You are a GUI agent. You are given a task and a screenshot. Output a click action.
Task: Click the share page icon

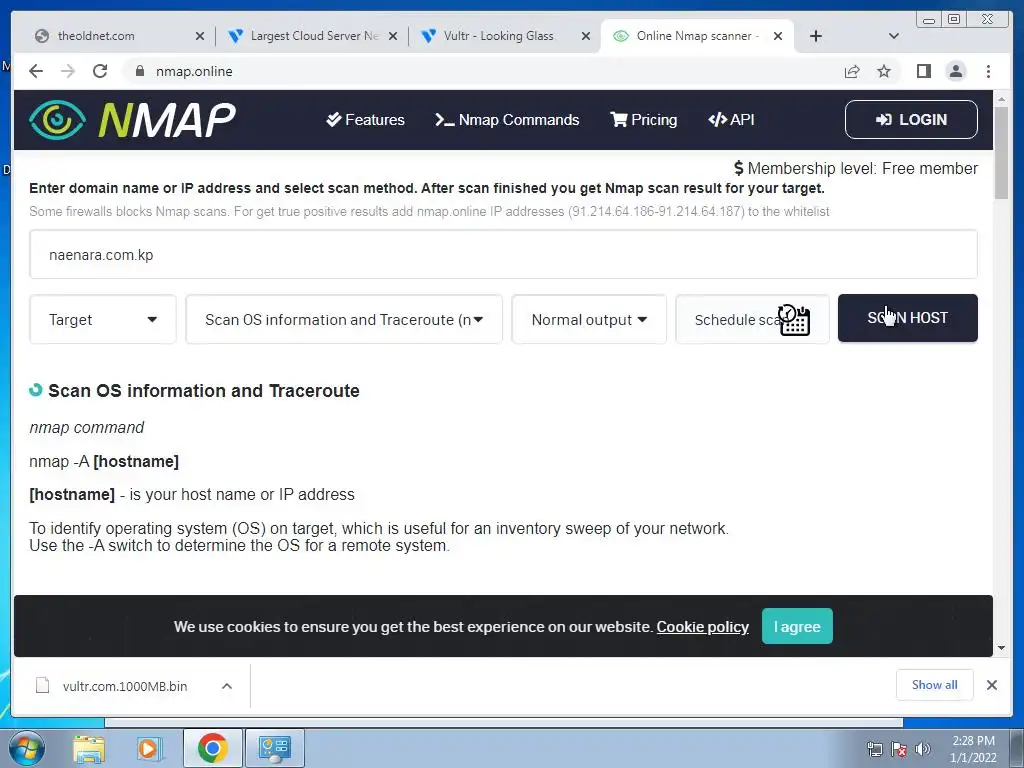pos(852,71)
